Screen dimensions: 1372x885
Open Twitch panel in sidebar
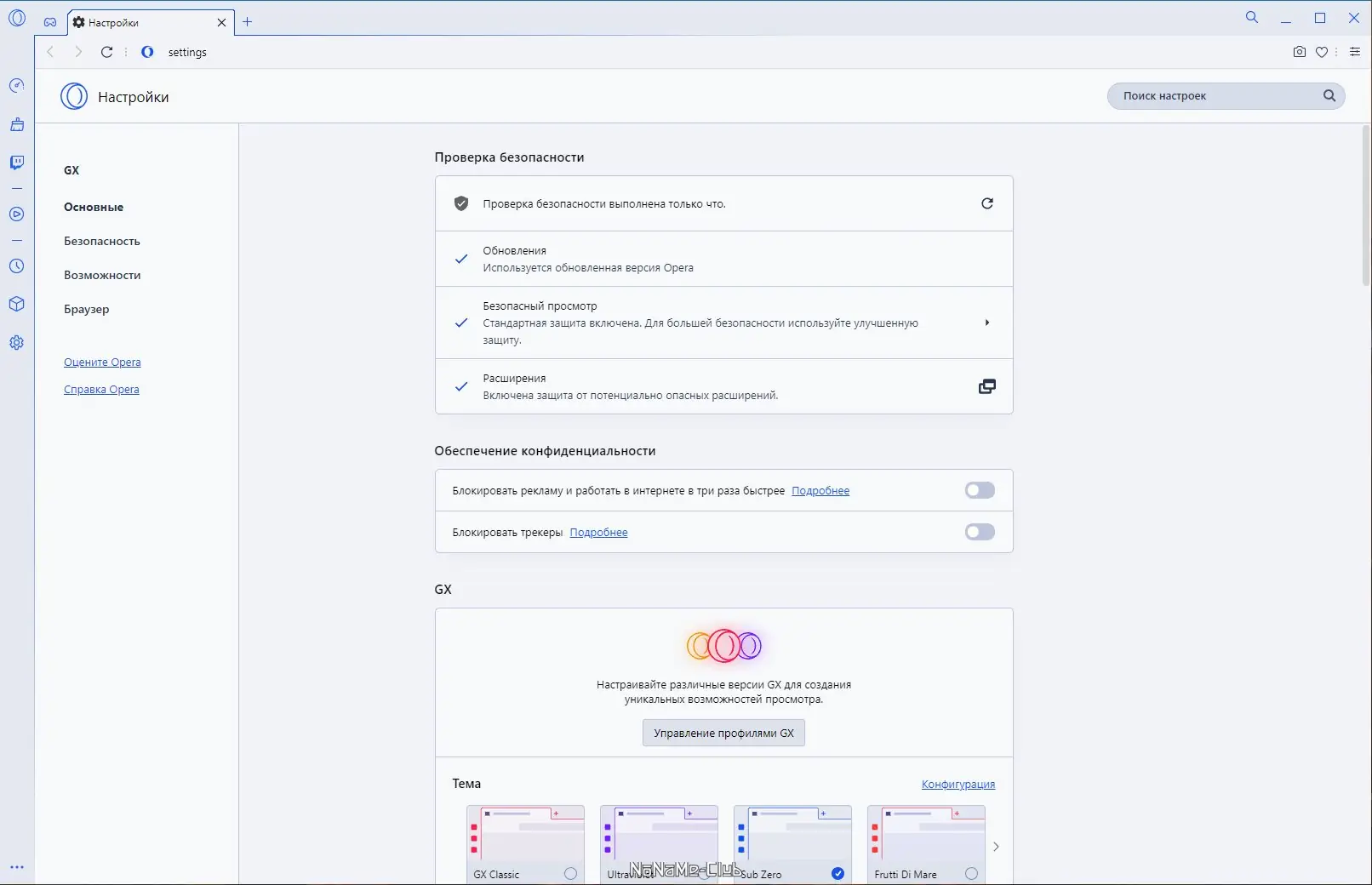tap(16, 163)
